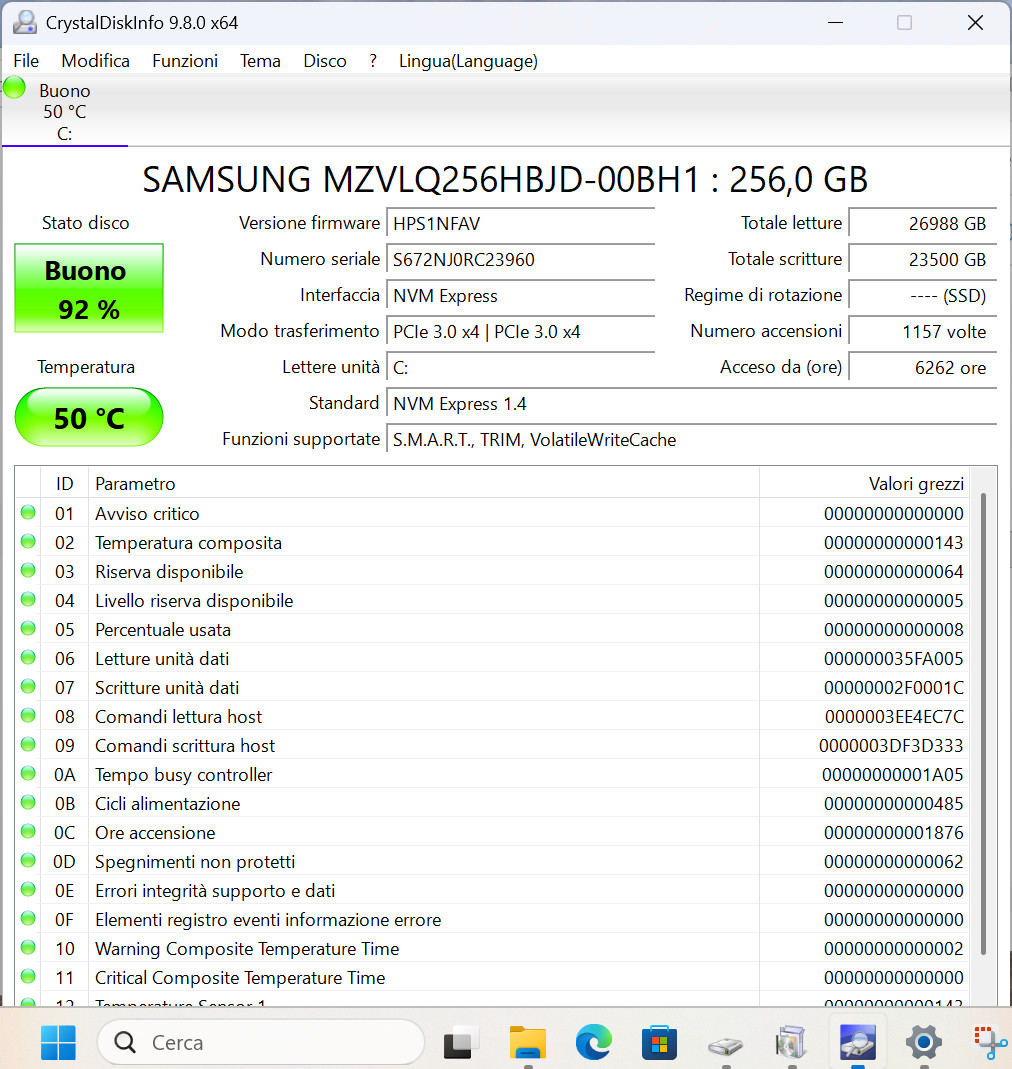1012x1069 pixels.
Task: Click the green status dot for Percentuale usata
Action: pyautogui.click(x=28, y=628)
